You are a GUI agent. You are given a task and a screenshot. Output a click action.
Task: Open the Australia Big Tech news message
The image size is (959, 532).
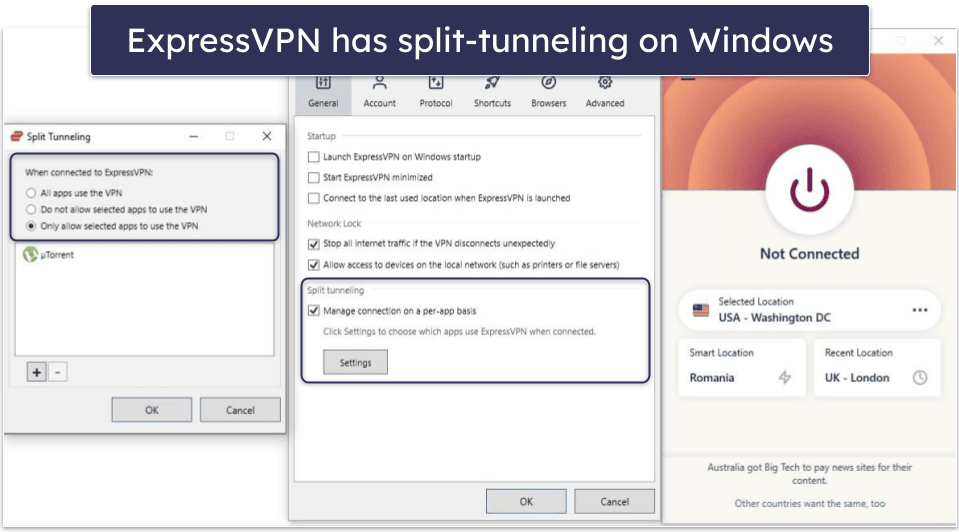(x=809, y=474)
